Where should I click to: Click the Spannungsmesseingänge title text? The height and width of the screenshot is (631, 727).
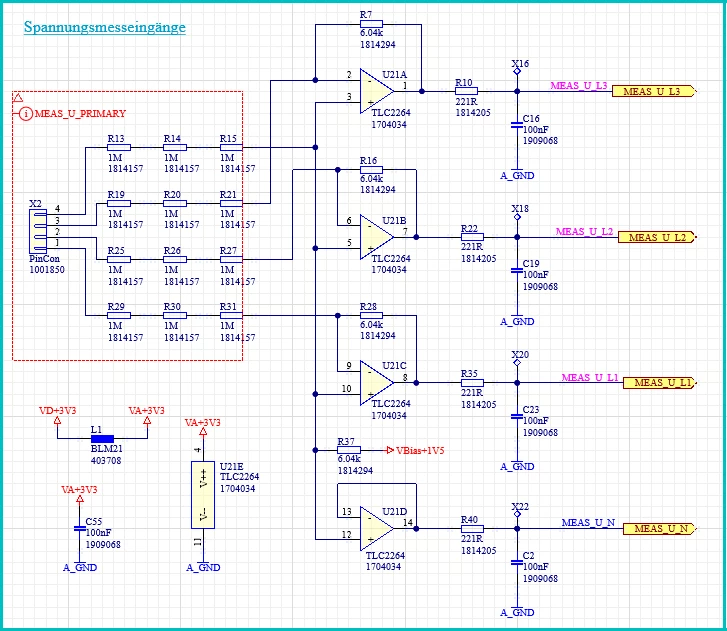[105, 27]
